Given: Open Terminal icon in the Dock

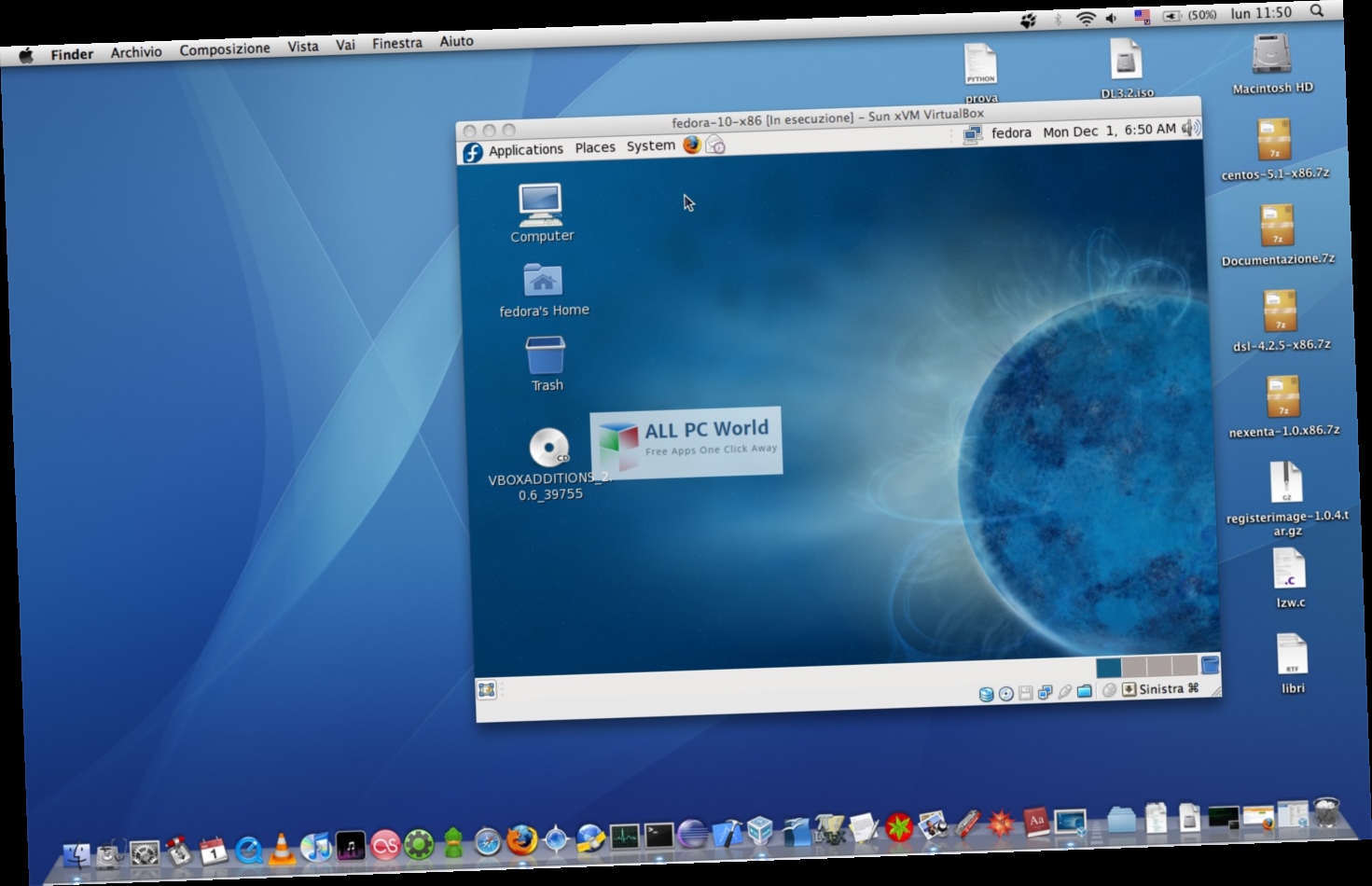Looking at the screenshot, I should point(658,835).
